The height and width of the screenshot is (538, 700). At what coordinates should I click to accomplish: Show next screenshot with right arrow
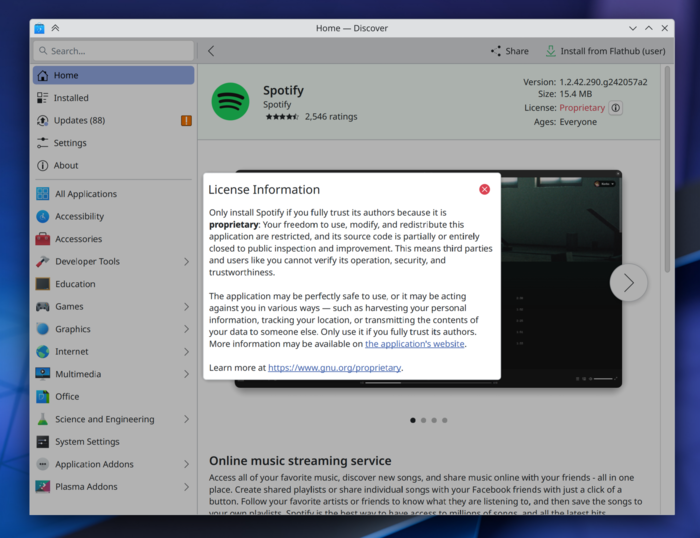pos(629,283)
